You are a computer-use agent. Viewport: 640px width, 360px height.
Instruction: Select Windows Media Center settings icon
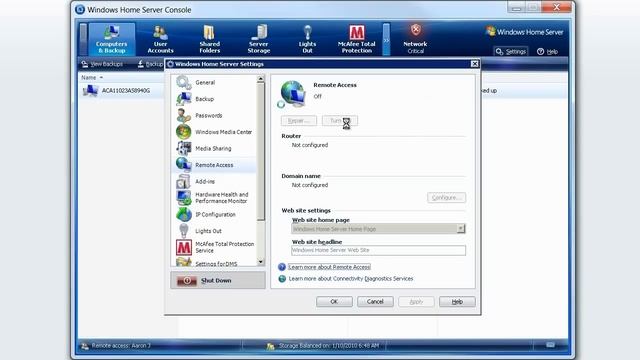click(x=184, y=132)
